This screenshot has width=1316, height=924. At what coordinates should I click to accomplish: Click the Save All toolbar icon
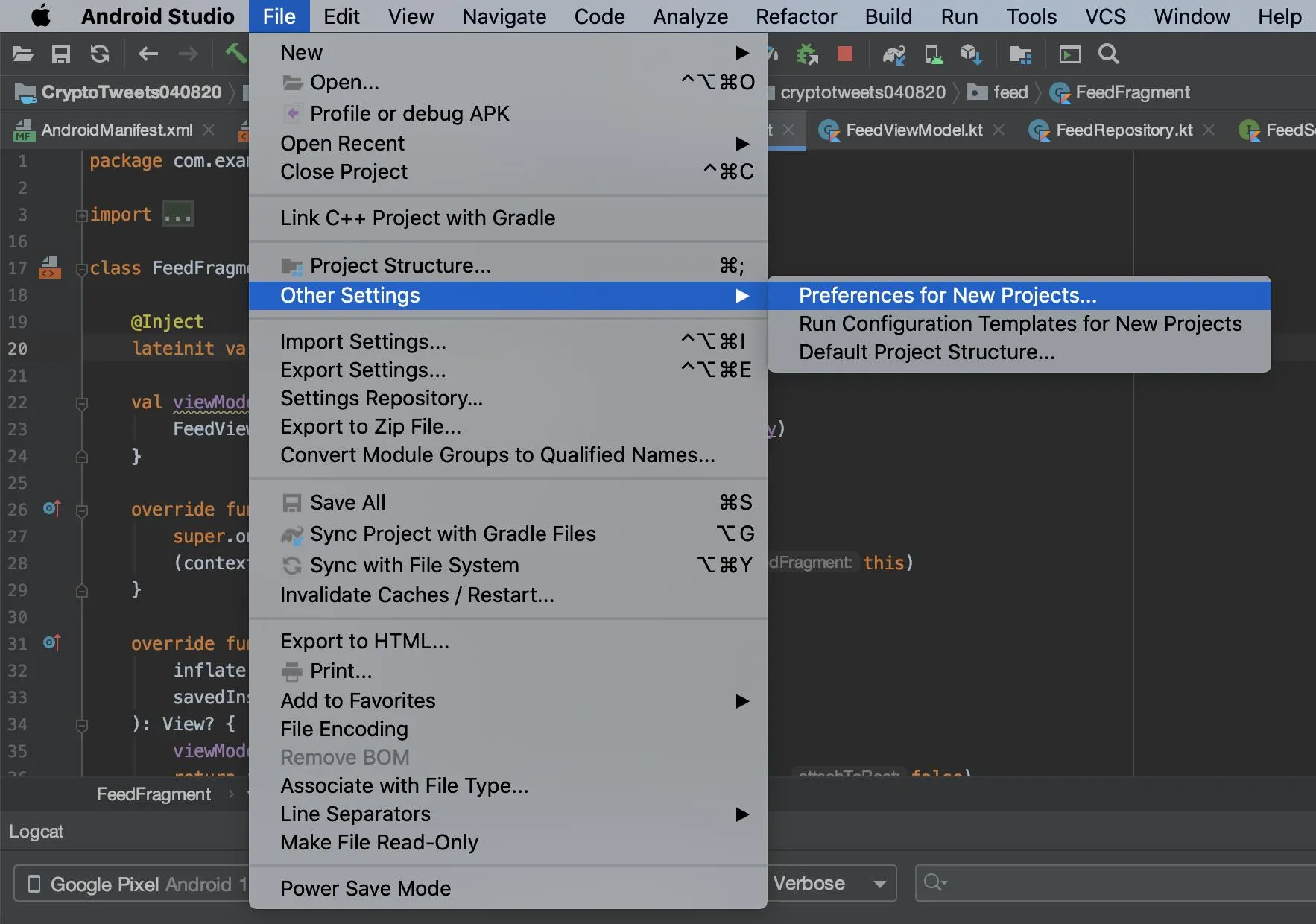tap(61, 54)
